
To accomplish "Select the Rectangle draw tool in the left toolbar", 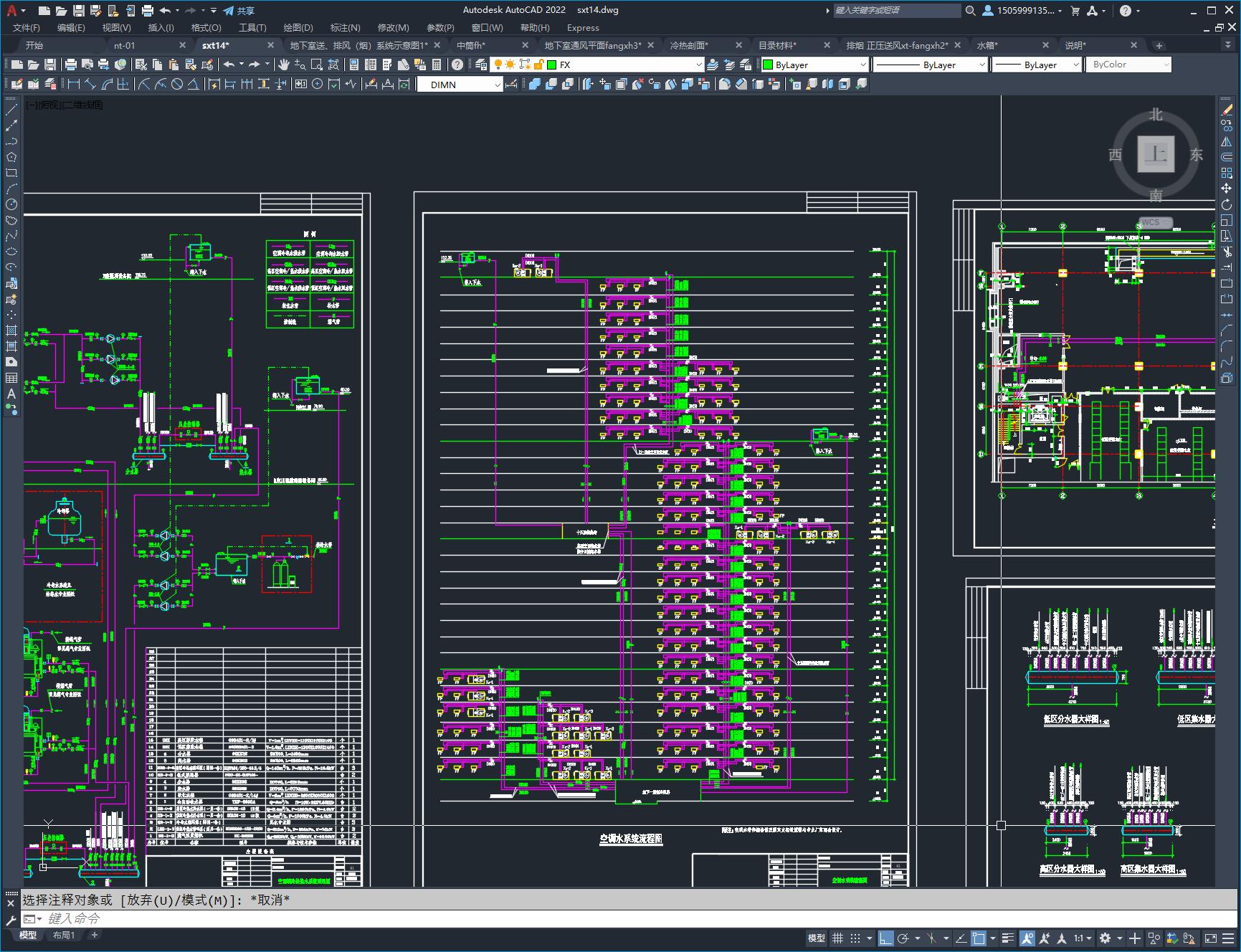I will pyautogui.click(x=11, y=173).
